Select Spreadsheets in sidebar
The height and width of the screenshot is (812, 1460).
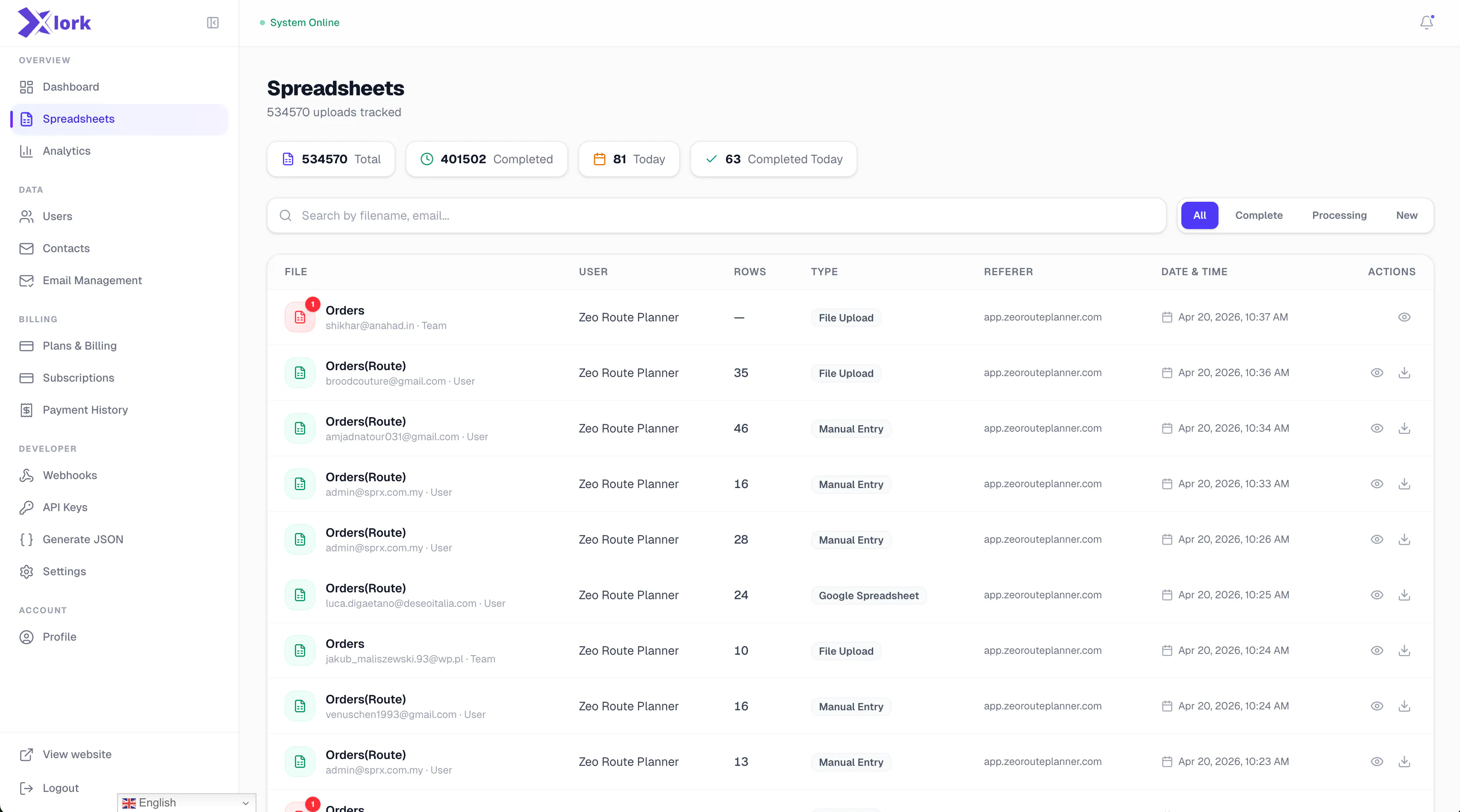coord(119,119)
